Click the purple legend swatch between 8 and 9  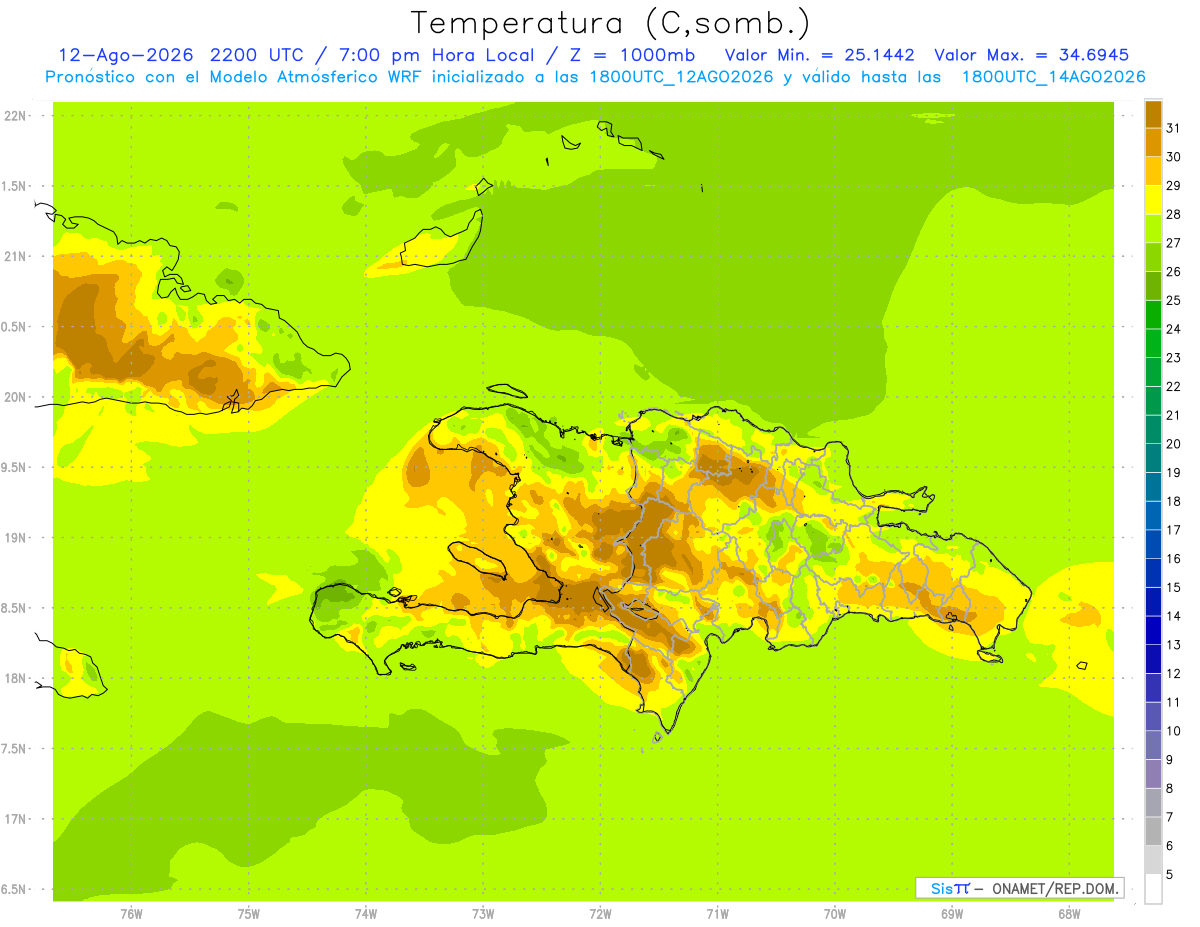(1153, 774)
